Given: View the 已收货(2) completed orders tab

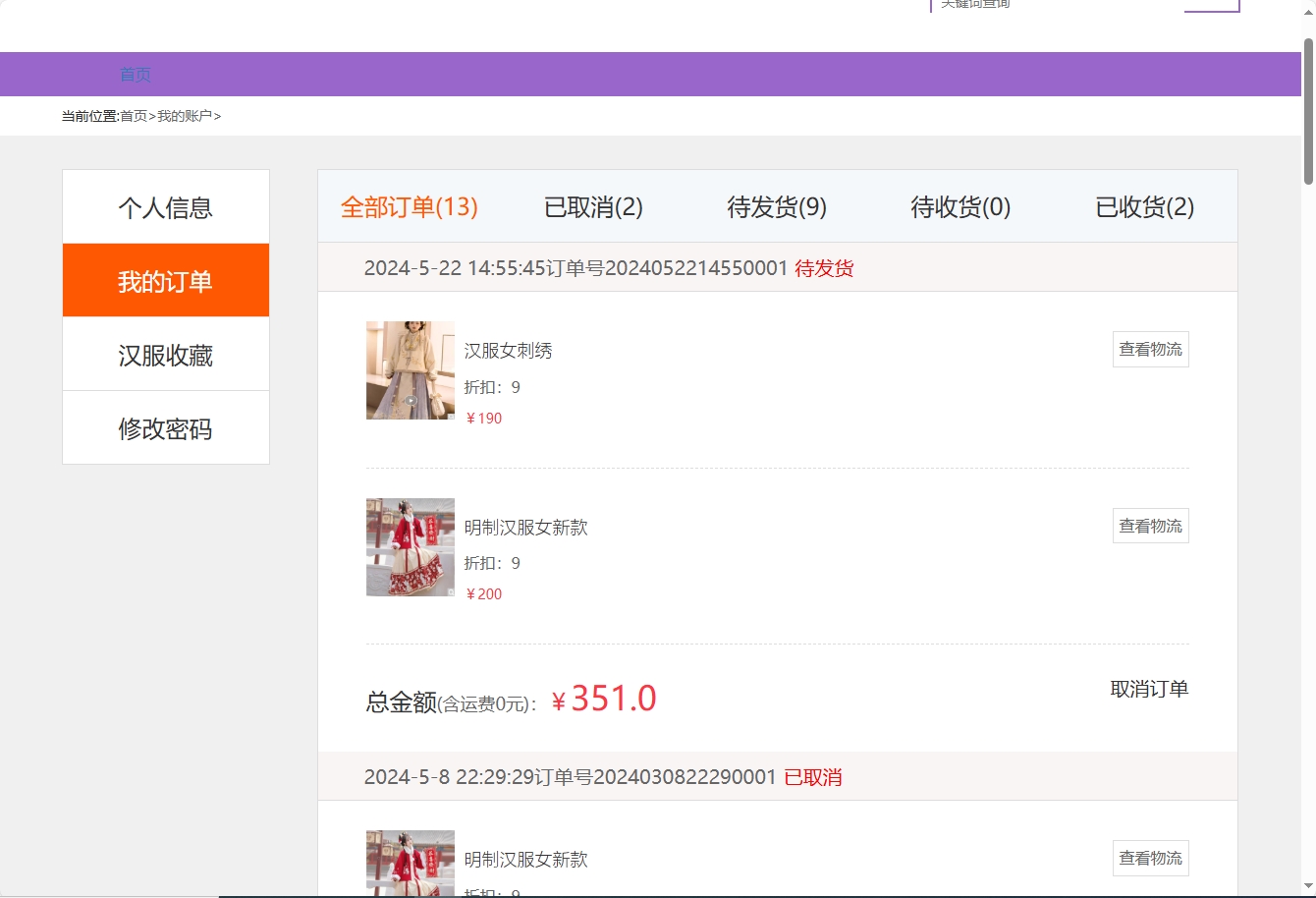Looking at the screenshot, I should (x=1144, y=207).
